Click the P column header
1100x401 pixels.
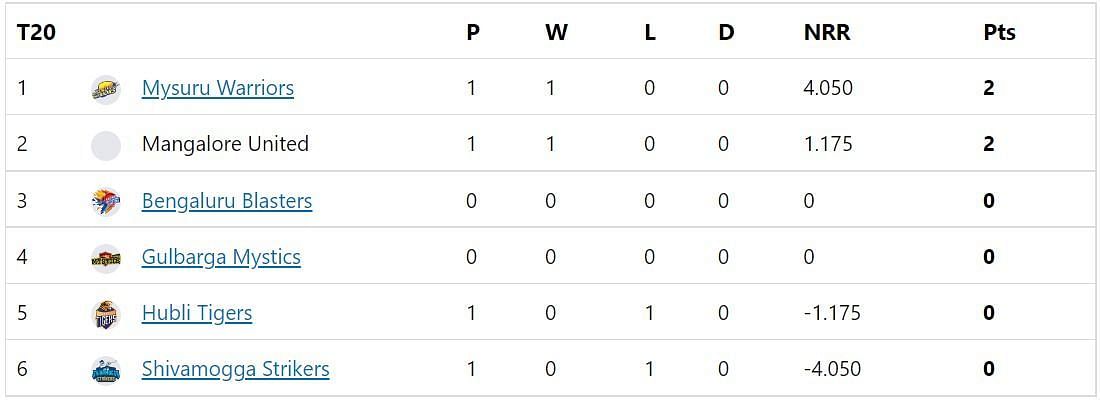473,32
